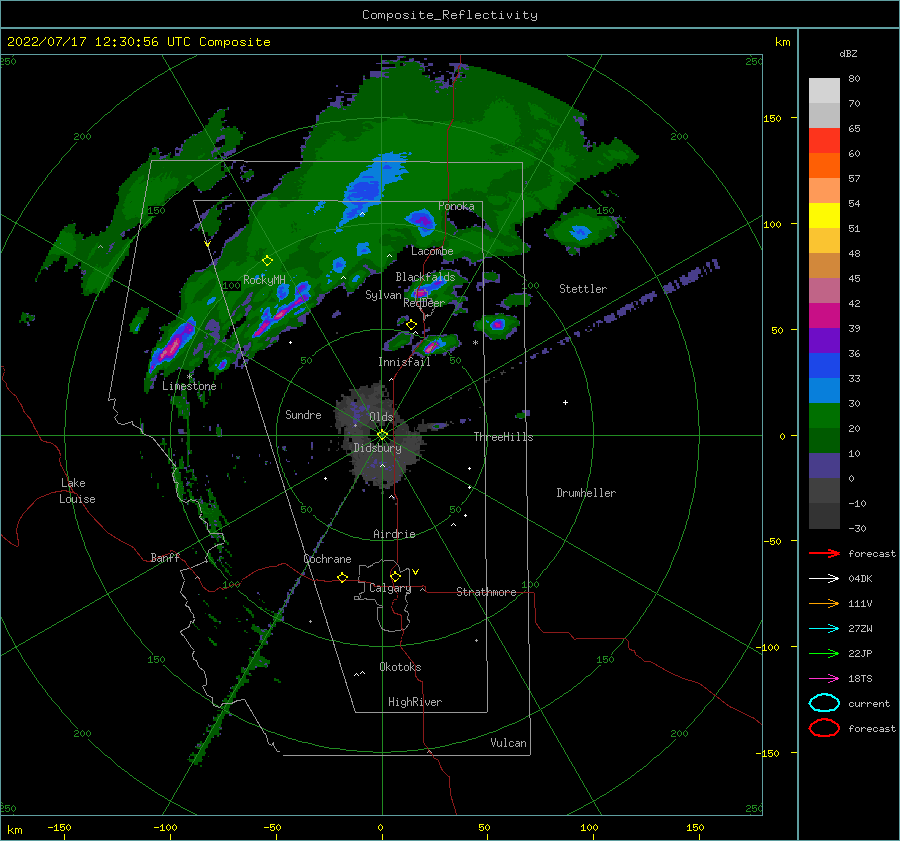Click the Lake Louise label
This screenshot has height=841, width=900.
click(77, 491)
